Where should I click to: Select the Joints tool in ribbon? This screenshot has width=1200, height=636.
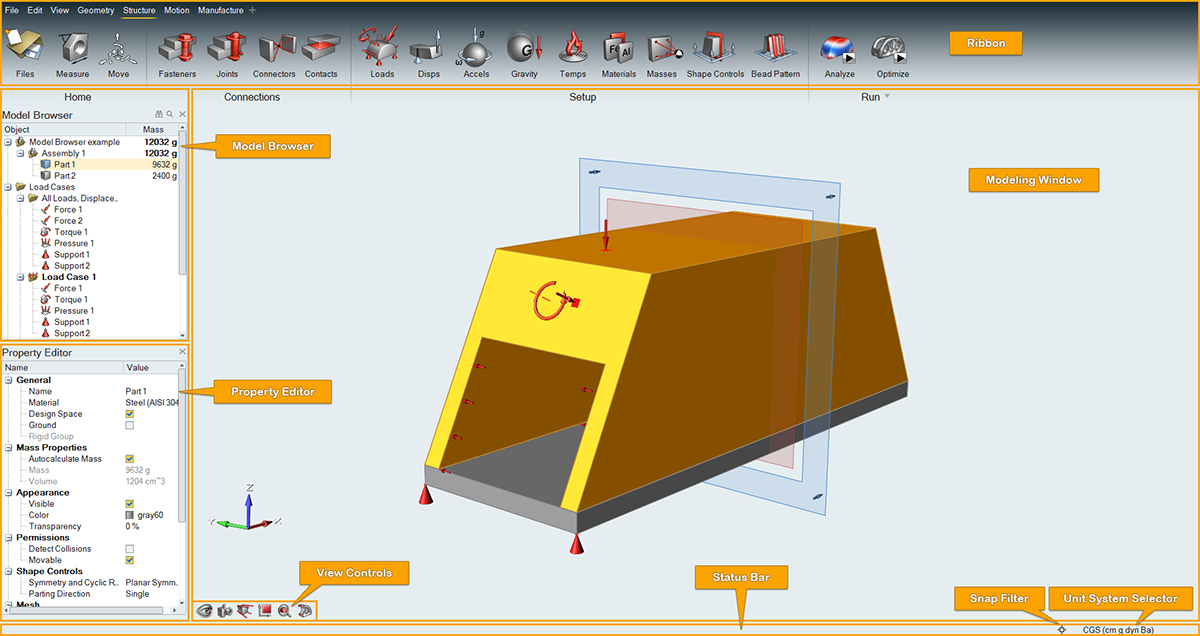coord(227,49)
